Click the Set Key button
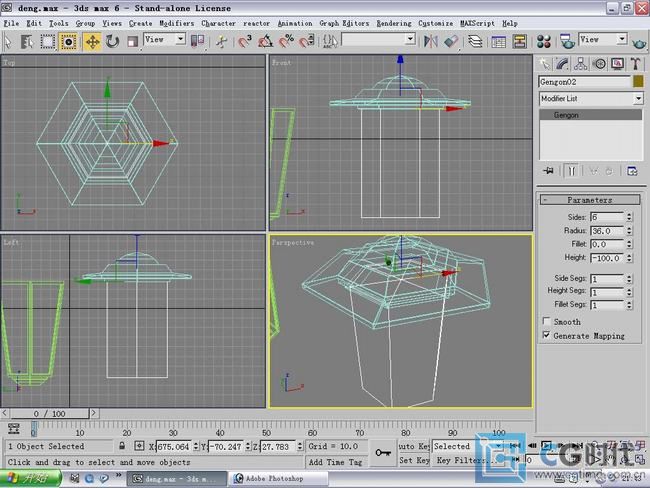Viewport: 650px width, 488px height. pos(414,460)
